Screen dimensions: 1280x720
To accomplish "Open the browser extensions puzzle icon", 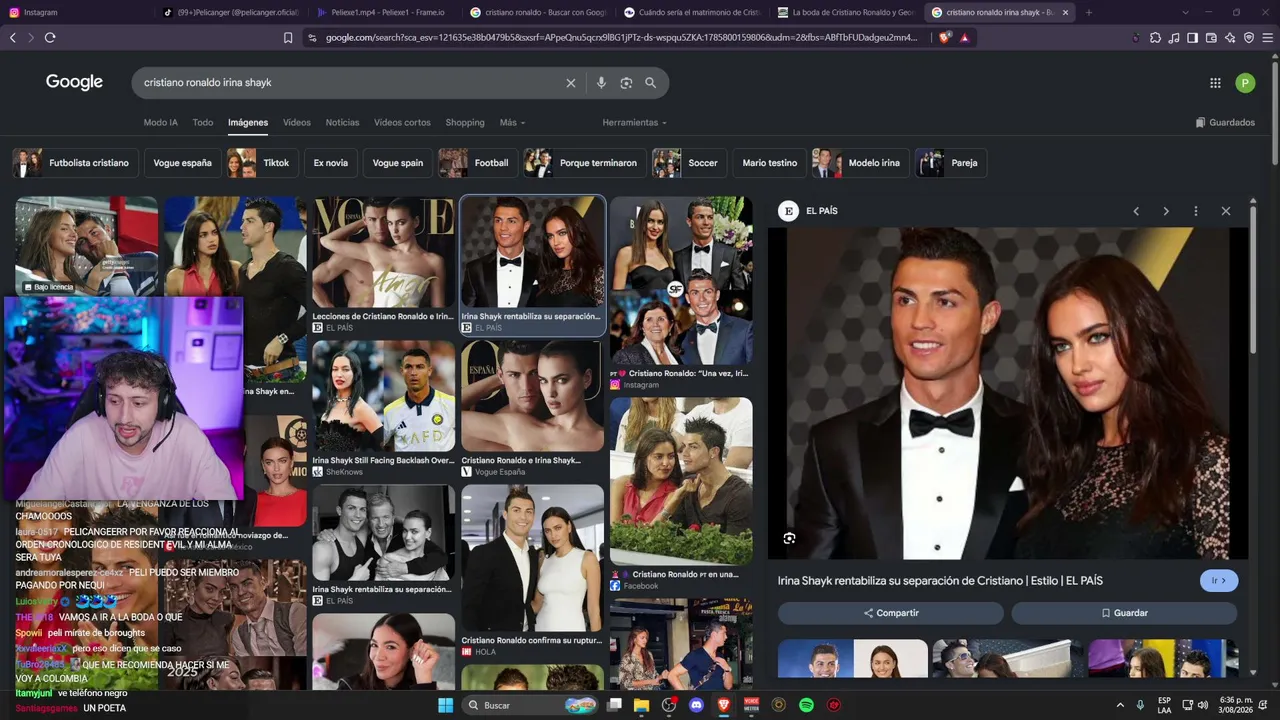I will tap(1155, 38).
